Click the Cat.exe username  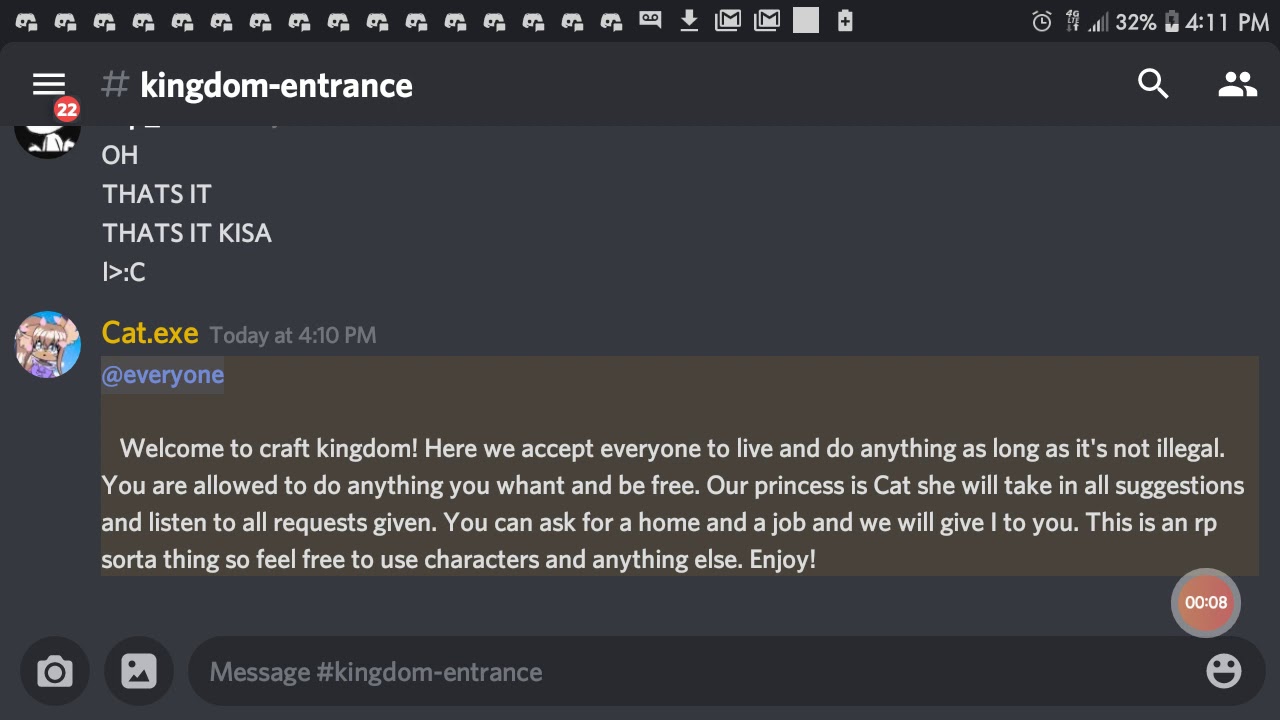tap(150, 333)
